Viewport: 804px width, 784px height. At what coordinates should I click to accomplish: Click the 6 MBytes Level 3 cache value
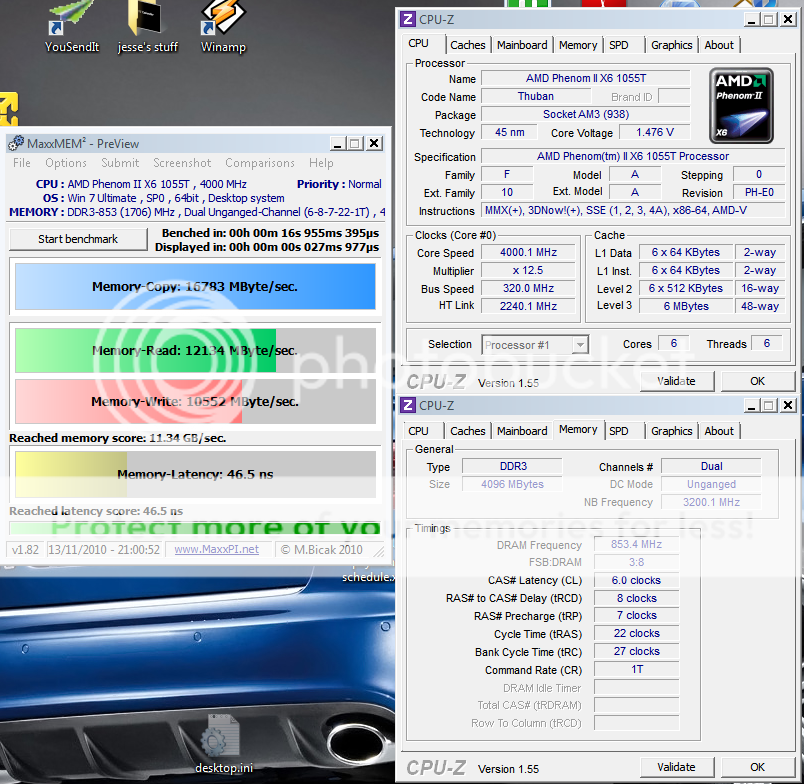[686, 306]
